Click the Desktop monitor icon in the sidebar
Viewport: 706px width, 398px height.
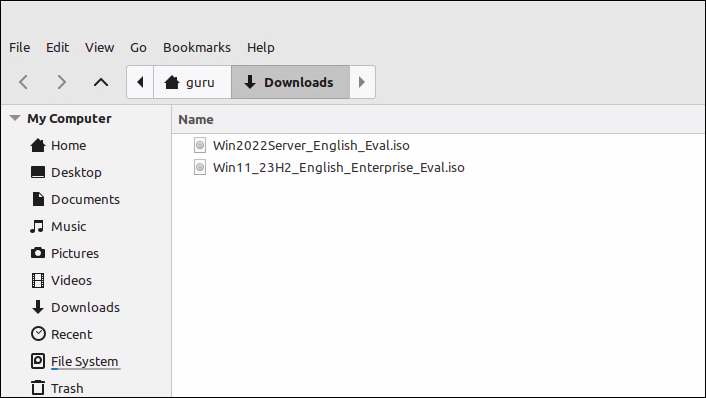point(38,172)
